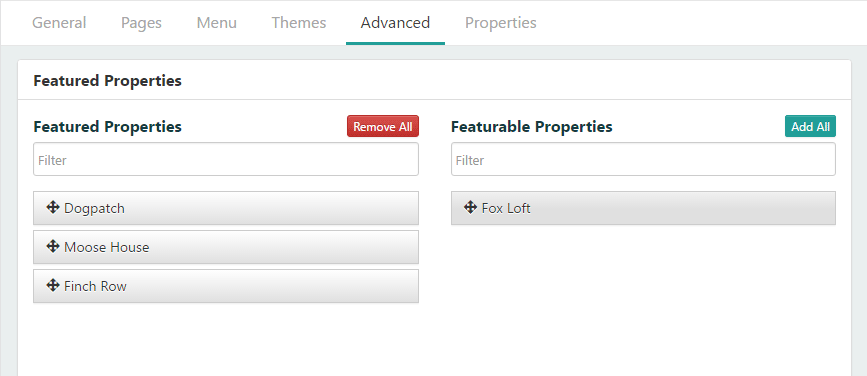Switch to the General tab
Viewport: 867px width, 376px height.
click(x=59, y=23)
